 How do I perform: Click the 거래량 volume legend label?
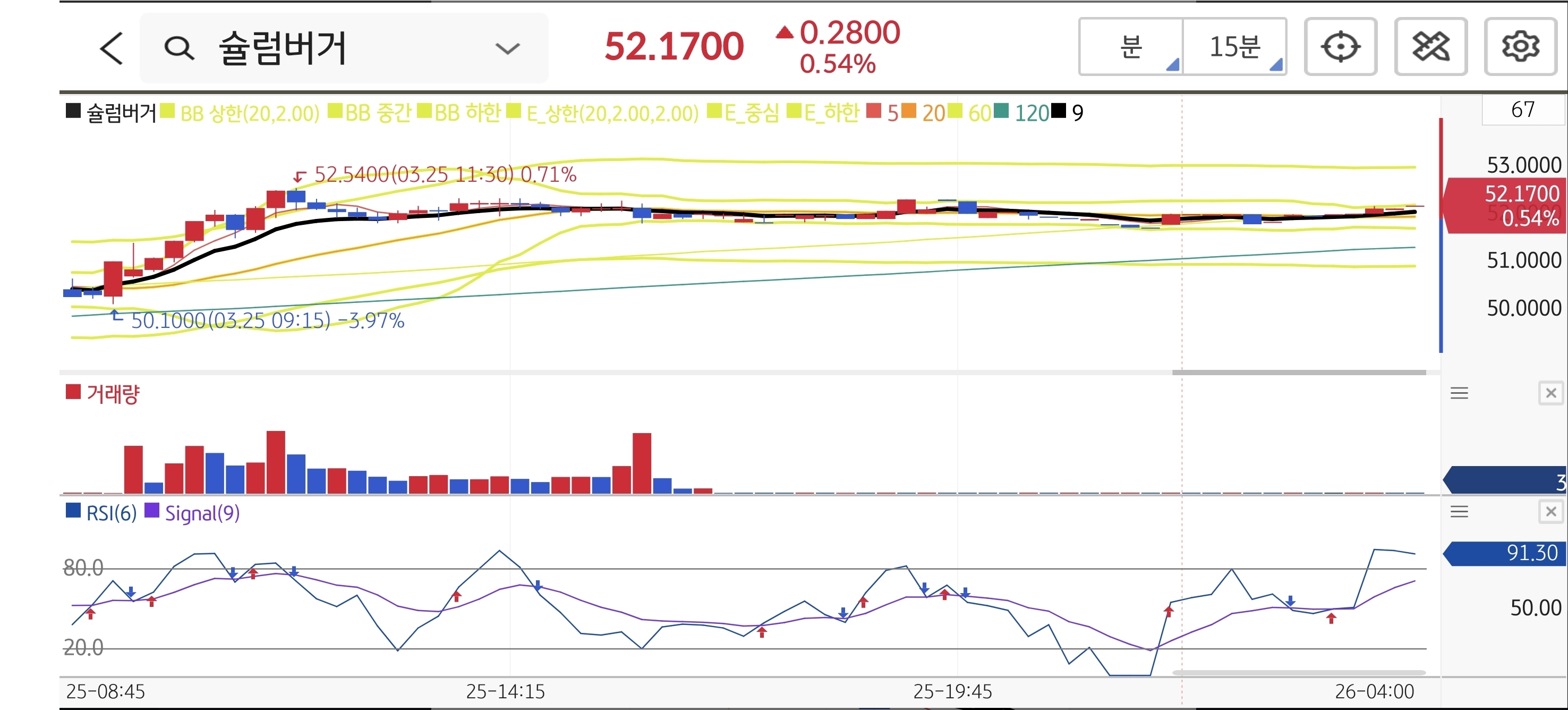pyautogui.click(x=113, y=394)
